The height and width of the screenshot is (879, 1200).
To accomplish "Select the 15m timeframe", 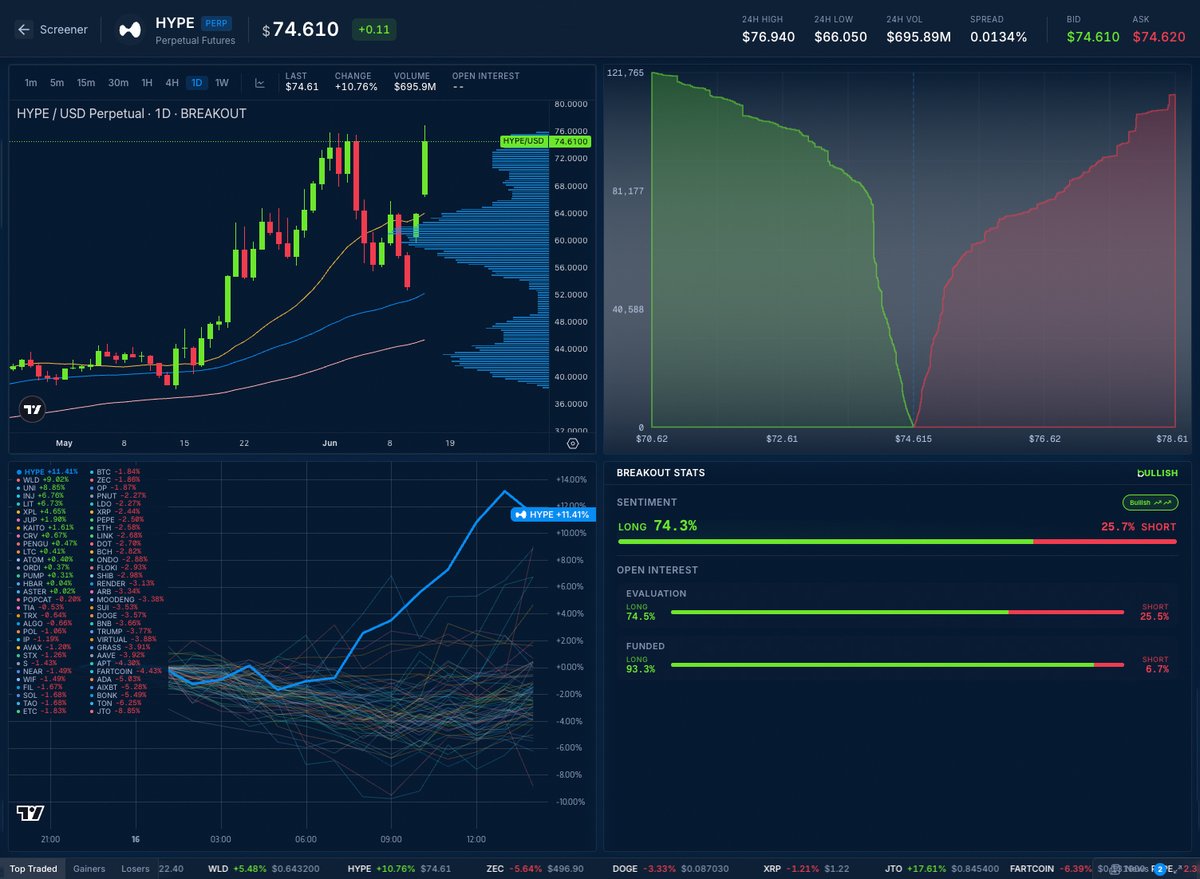I will click(86, 83).
